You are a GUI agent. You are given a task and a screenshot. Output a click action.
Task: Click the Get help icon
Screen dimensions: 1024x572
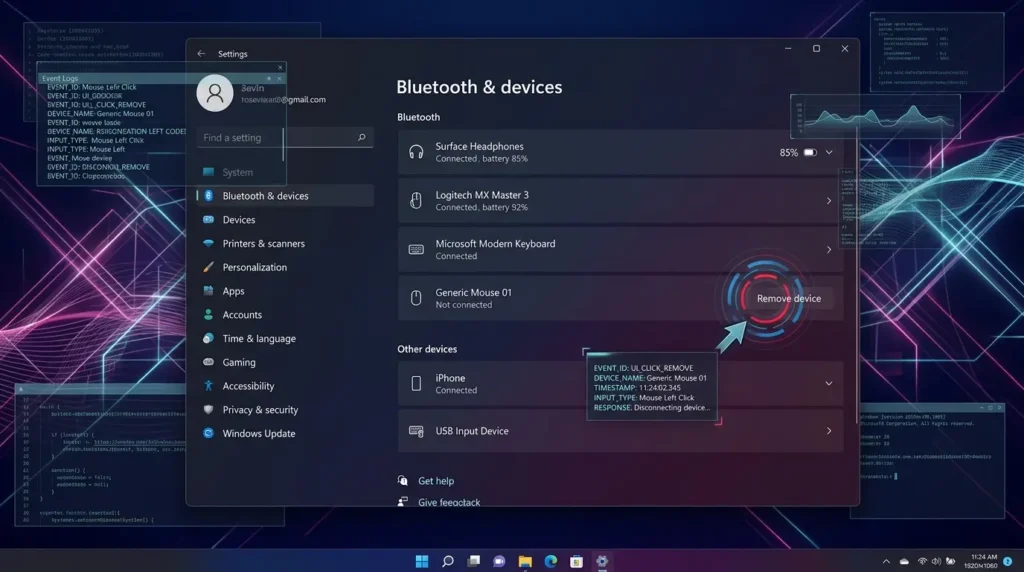(x=403, y=481)
